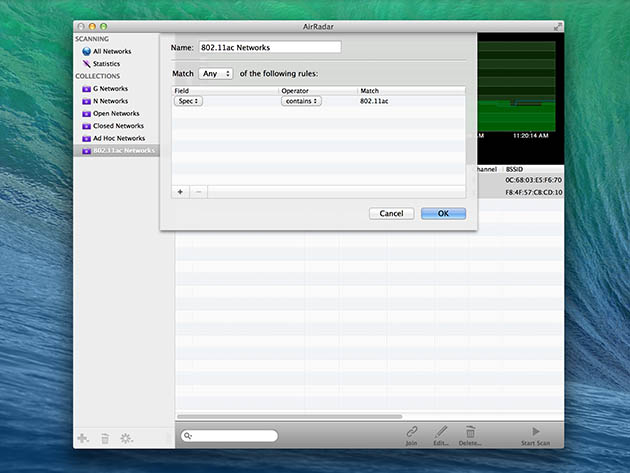
Task: Open All Networks globe icon
Action: point(86,51)
